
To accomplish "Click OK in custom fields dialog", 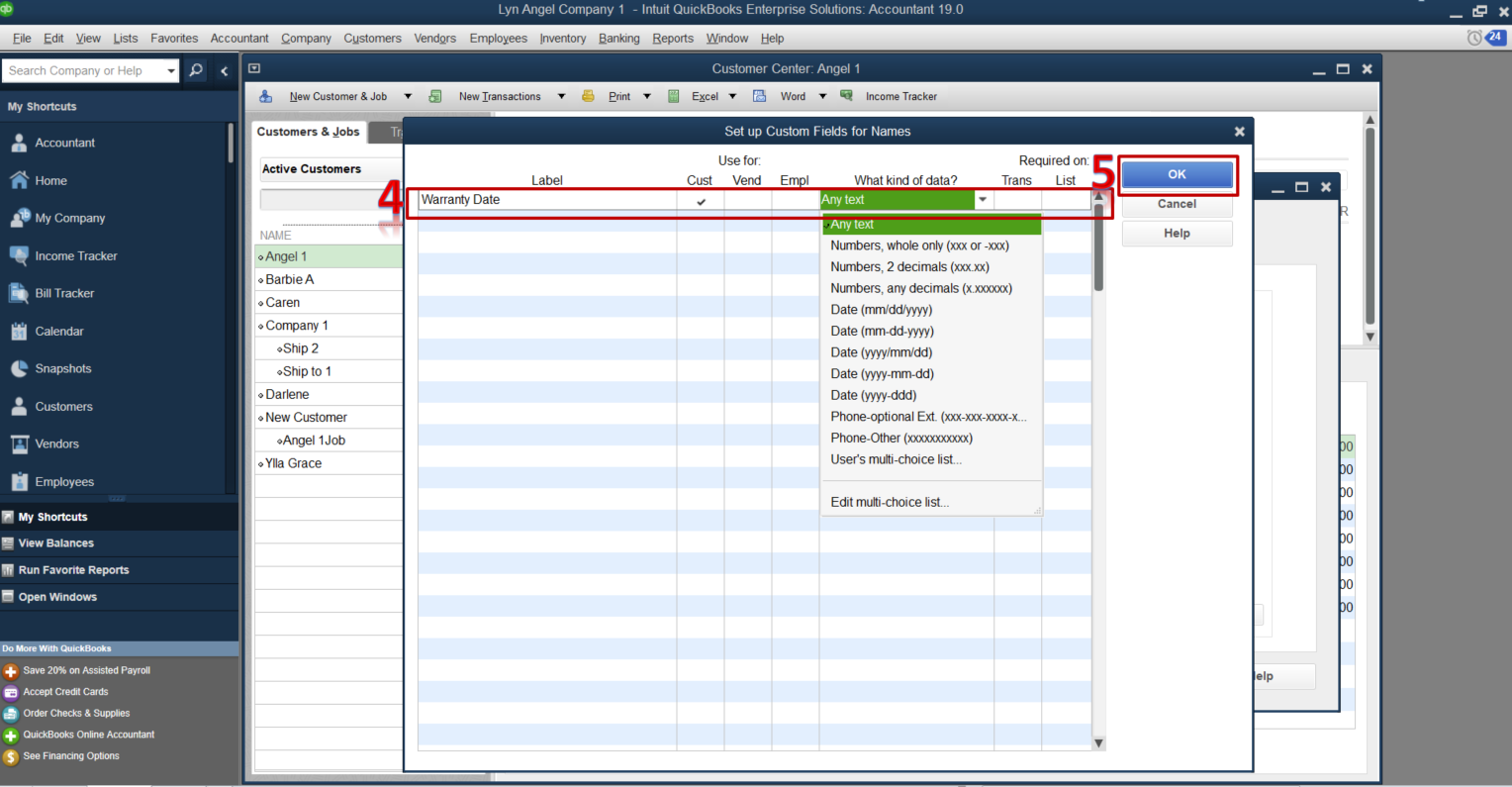I will pos(1177,174).
